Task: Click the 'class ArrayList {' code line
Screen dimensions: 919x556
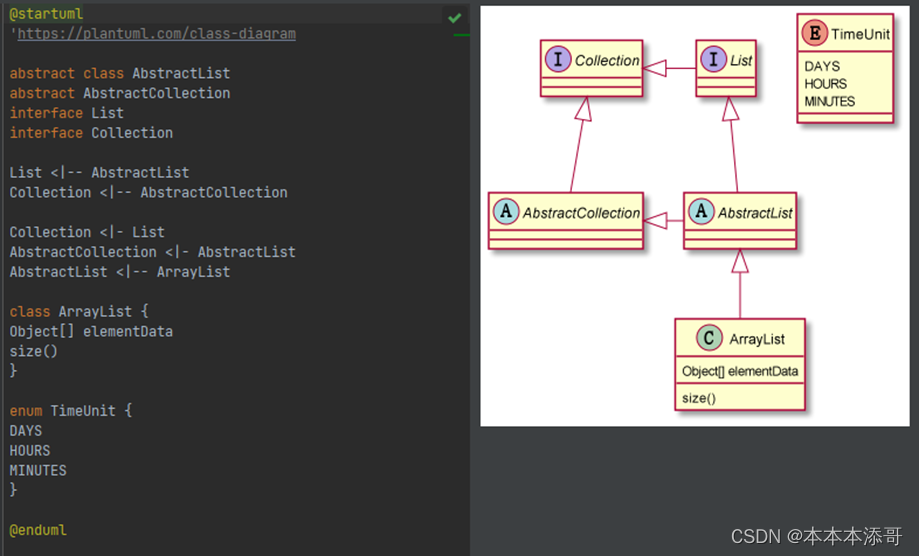Action: coord(79,311)
